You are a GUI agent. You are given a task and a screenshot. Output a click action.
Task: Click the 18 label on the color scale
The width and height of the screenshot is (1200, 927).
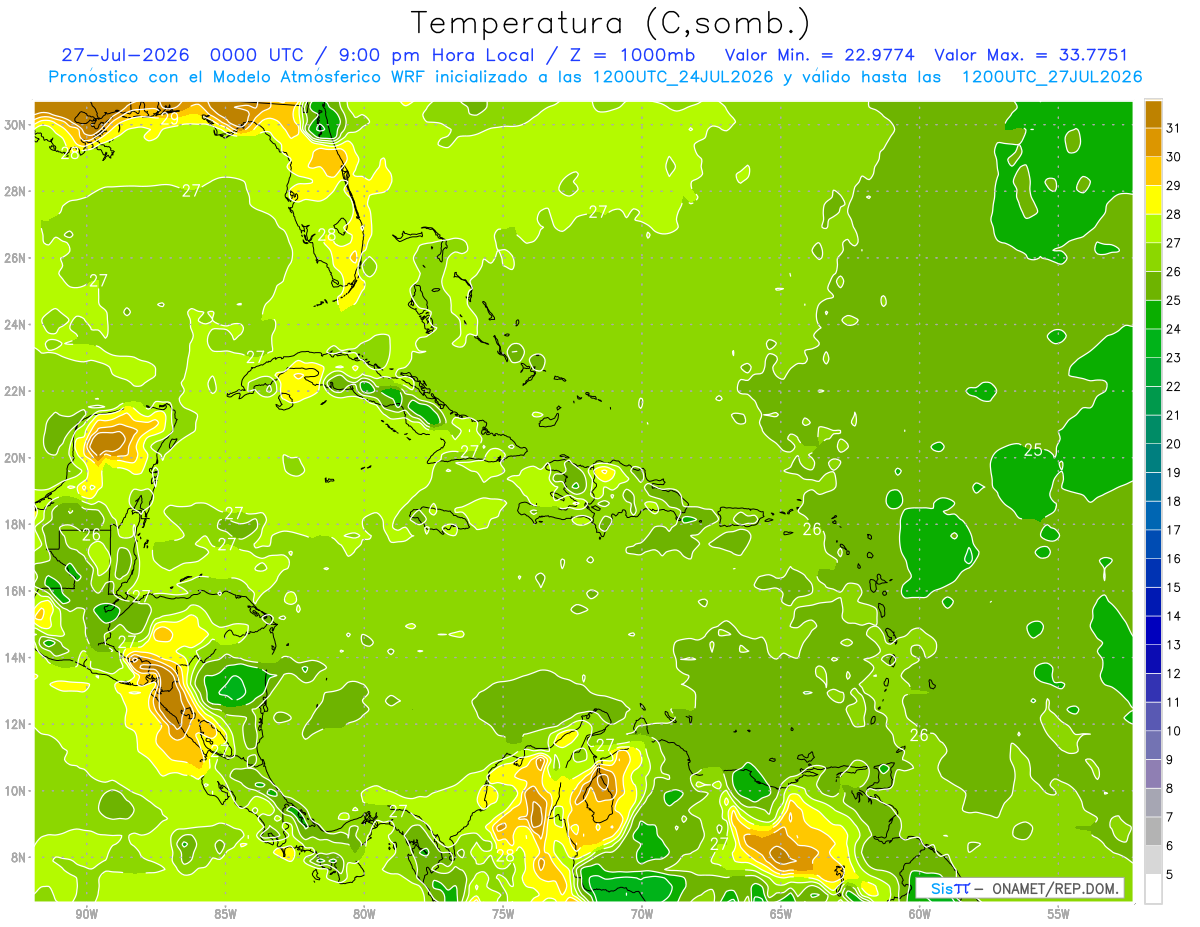[1174, 501]
